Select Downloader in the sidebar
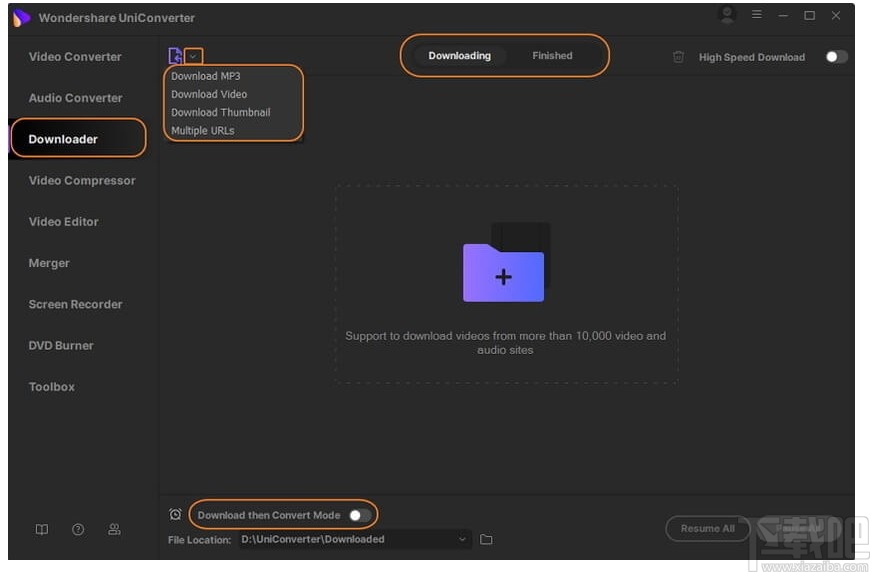The width and height of the screenshot is (872, 572). click(x=78, y=139)
